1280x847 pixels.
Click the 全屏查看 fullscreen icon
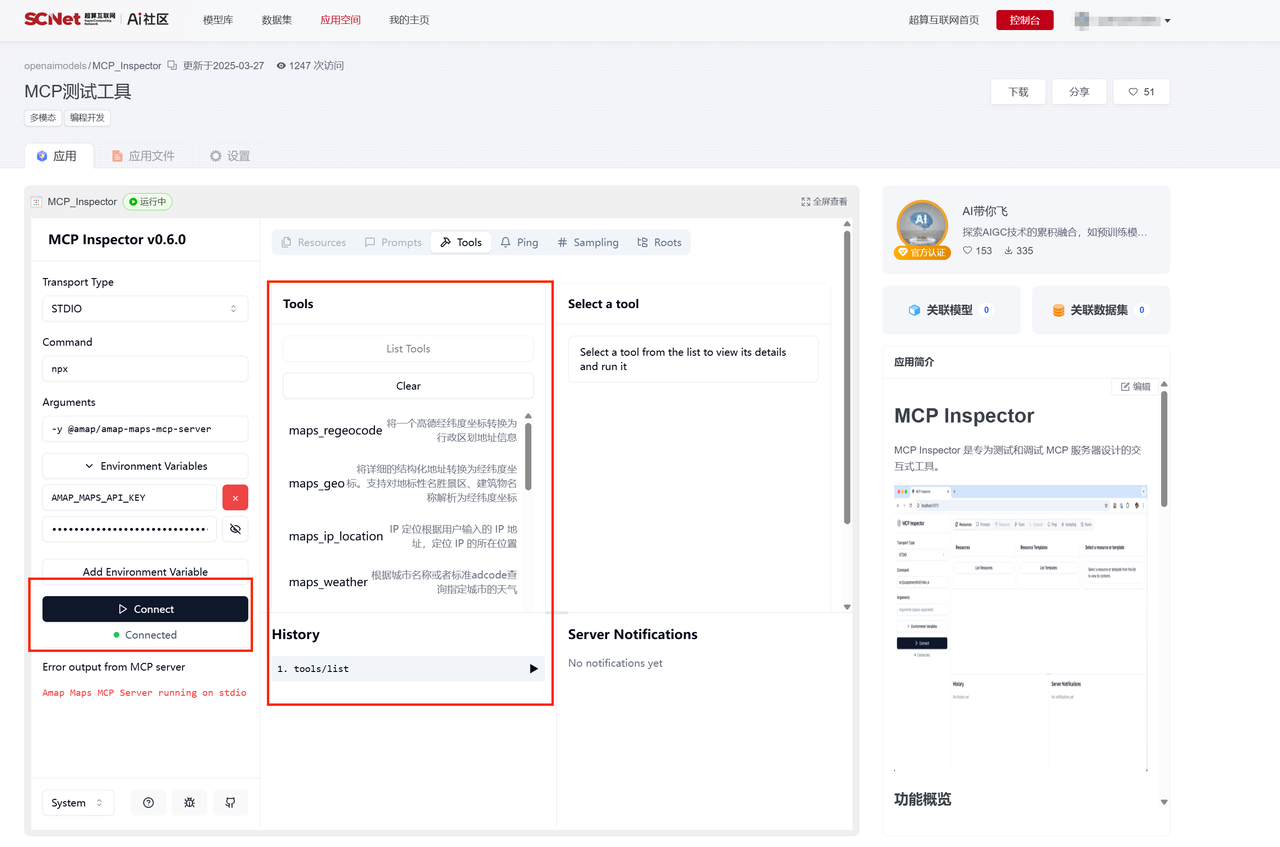pos(806,202)
